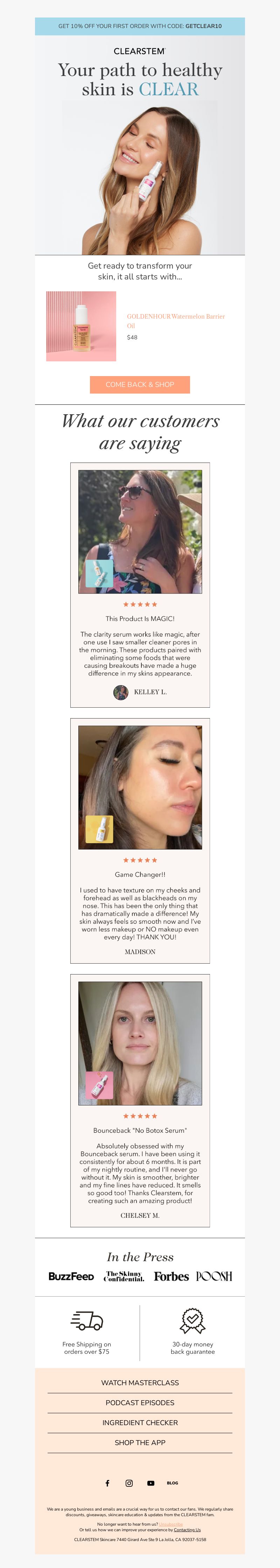280x1568 pixels.
Task: Click the CLEARSTEM logo at top
Action: coord(140,51)
